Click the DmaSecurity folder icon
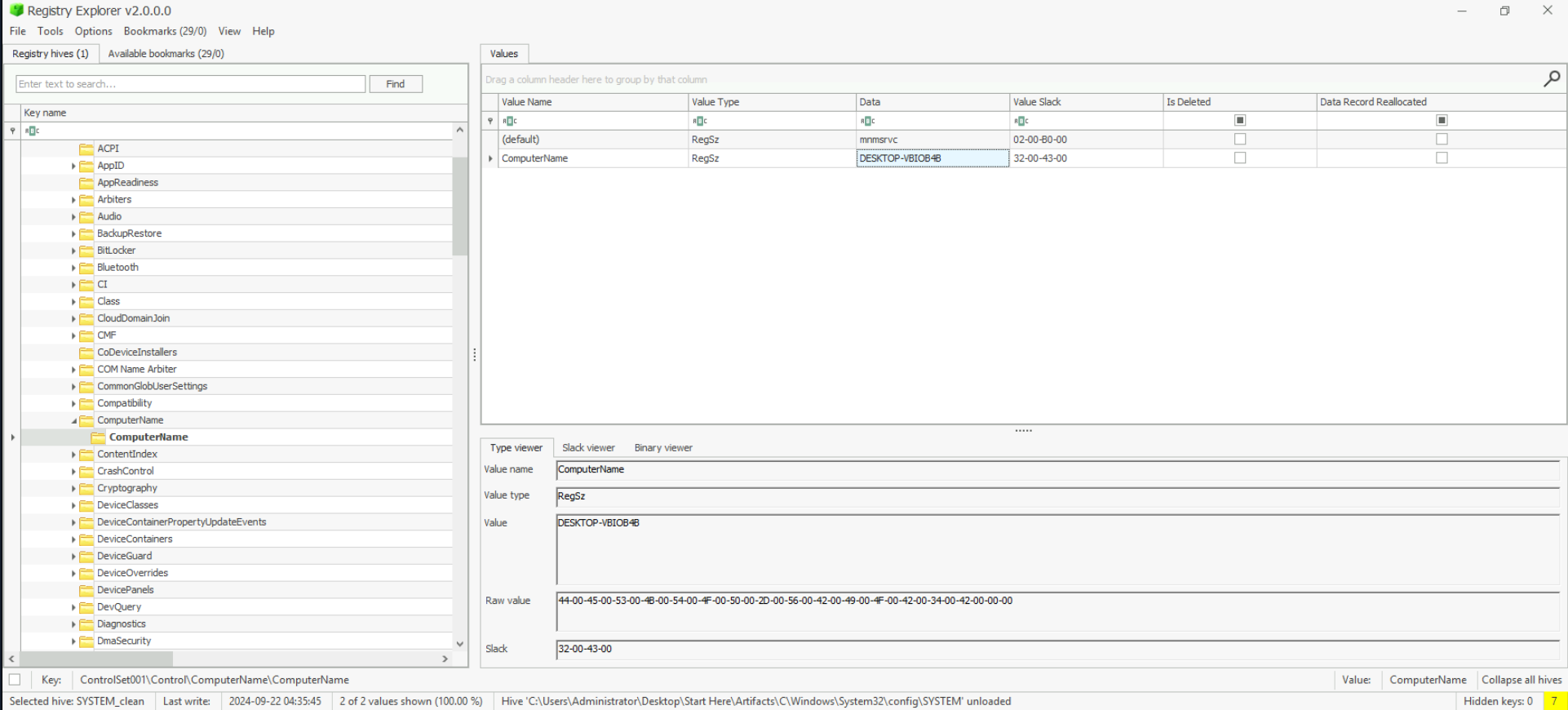The width and height of the screenshot is (1568, 710). point(86,641)
